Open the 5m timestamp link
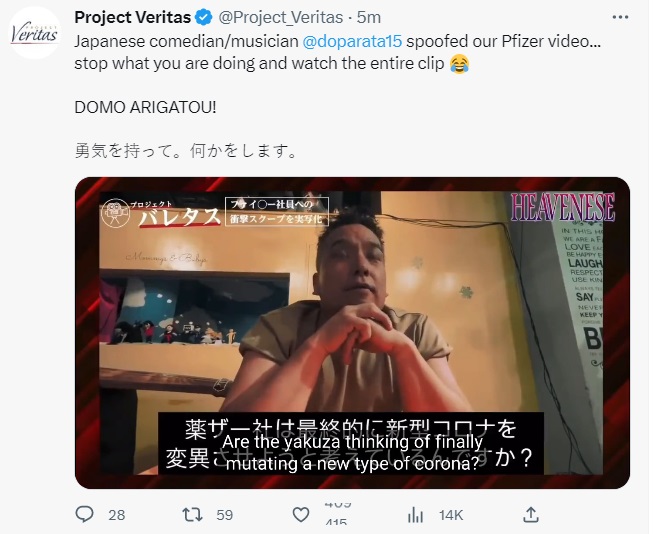The height and width of the screenshot is (534, 660). pyautogui.click(x=369, y=18)
